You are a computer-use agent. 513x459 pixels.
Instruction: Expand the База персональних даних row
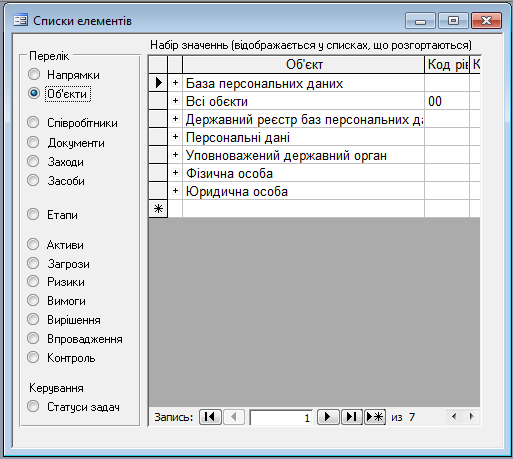pyautogui.click(x=175, y=83)
